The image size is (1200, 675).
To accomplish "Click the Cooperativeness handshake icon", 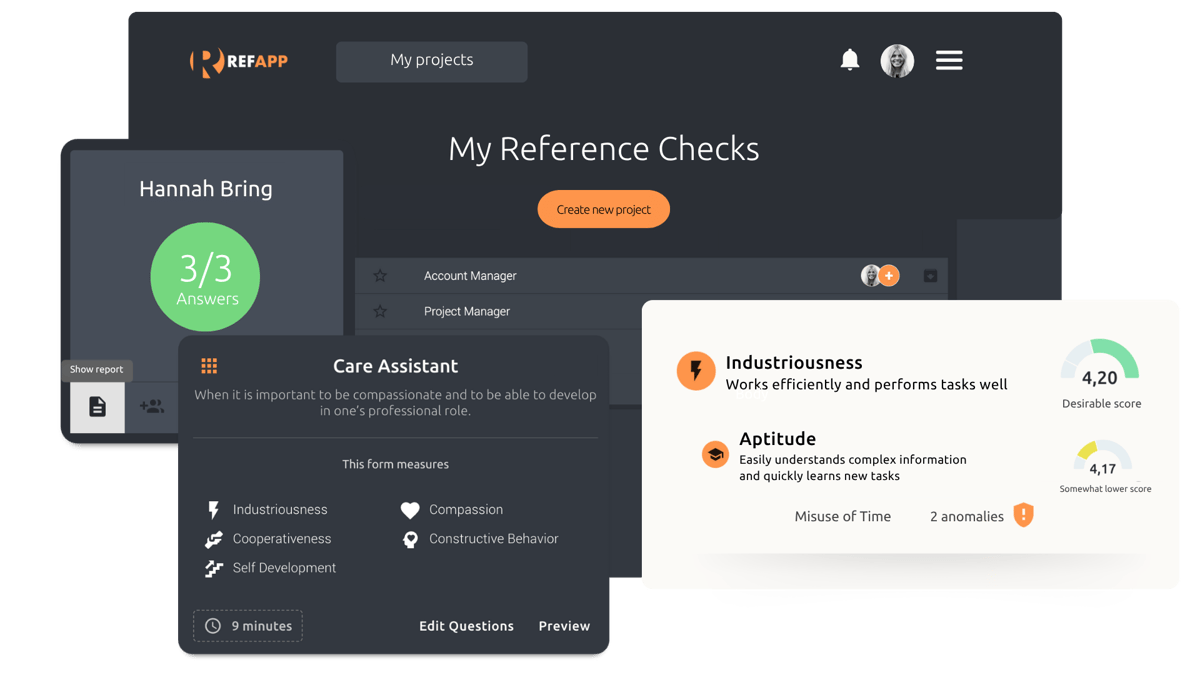I will 213,538.
